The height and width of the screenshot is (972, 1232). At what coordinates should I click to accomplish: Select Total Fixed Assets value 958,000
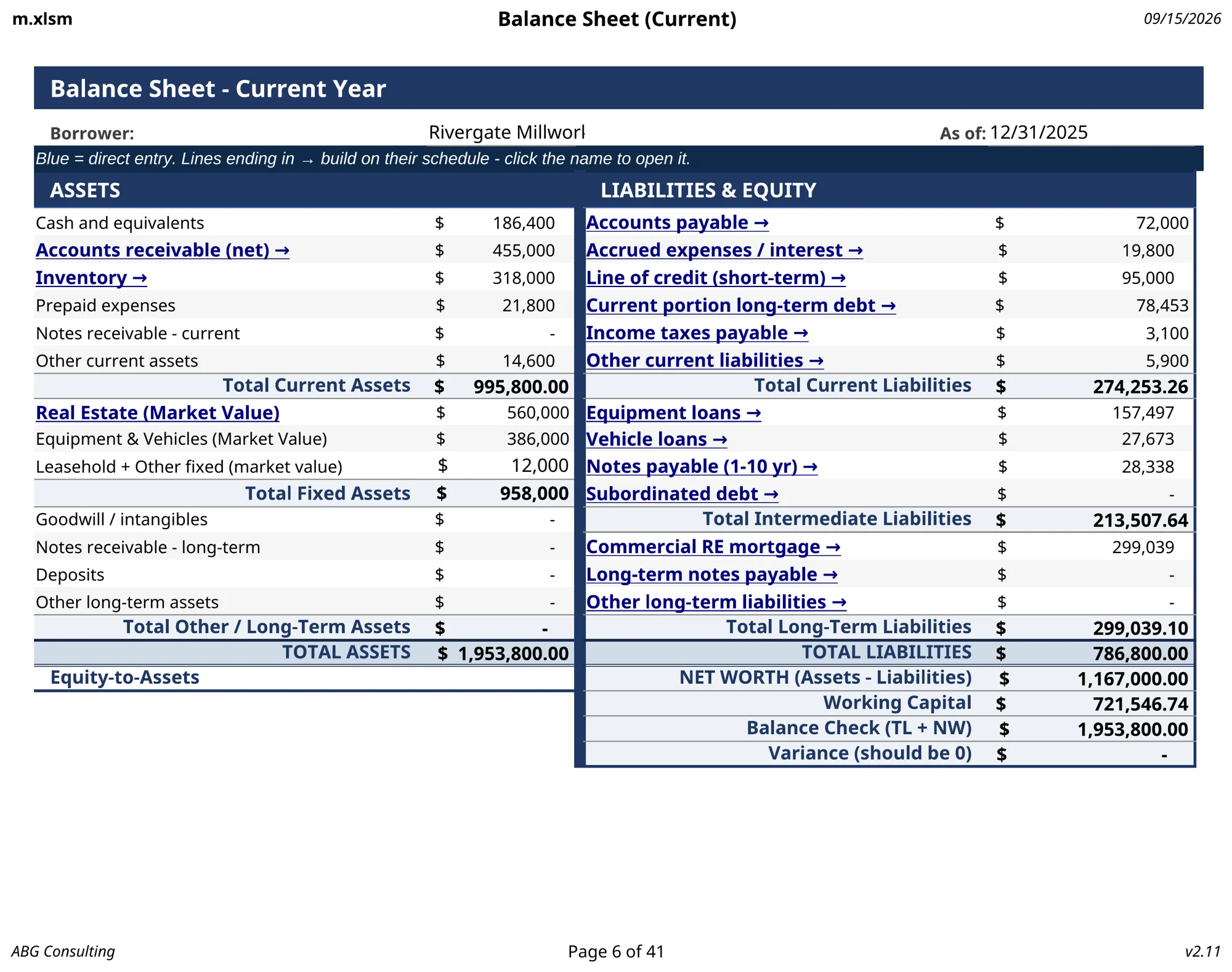tap(534, 493)
